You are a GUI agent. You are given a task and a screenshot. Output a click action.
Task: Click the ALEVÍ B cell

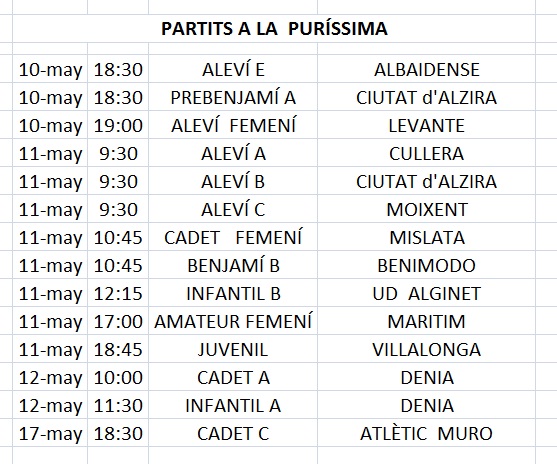tap(233, 182)
